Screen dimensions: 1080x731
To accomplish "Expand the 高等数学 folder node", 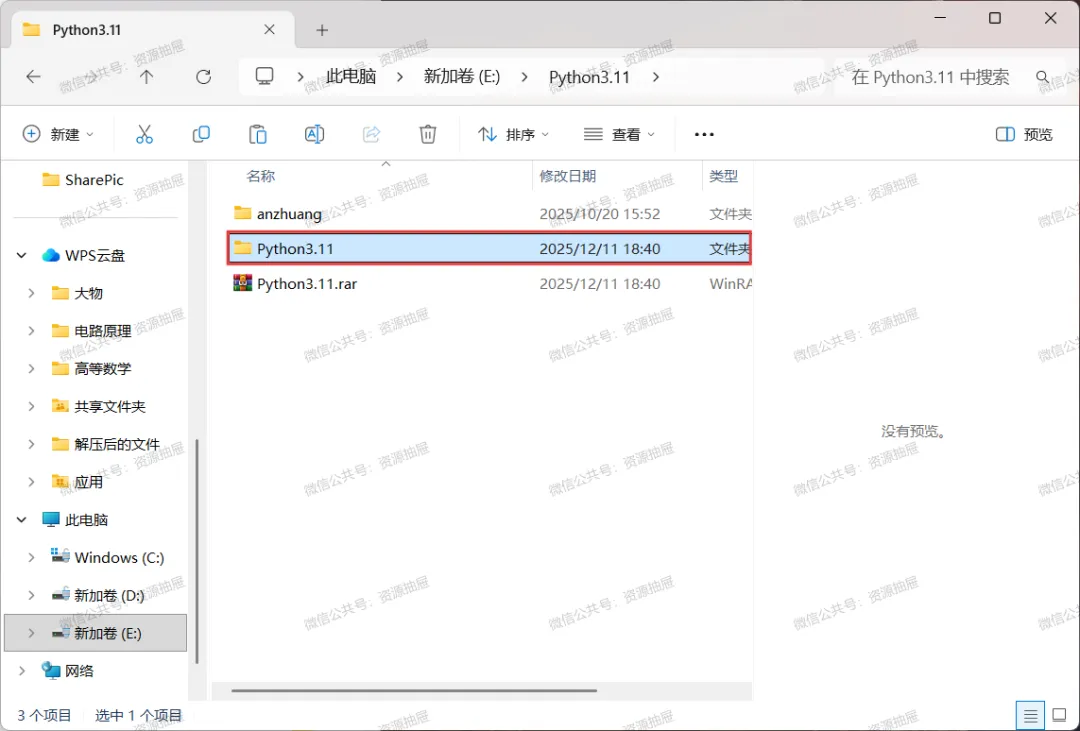I will (31, 369).
